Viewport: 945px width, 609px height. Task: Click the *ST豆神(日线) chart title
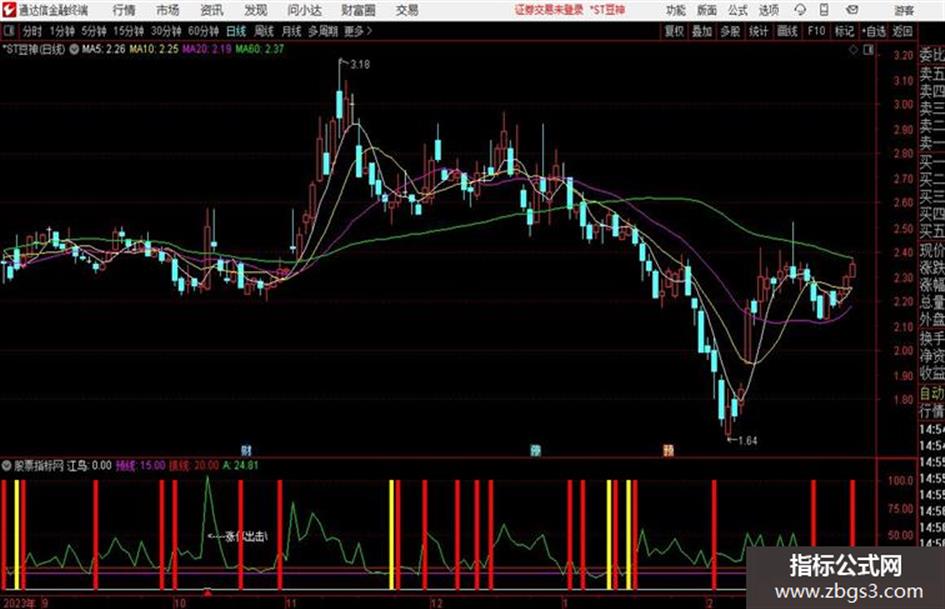pos(34,49)
